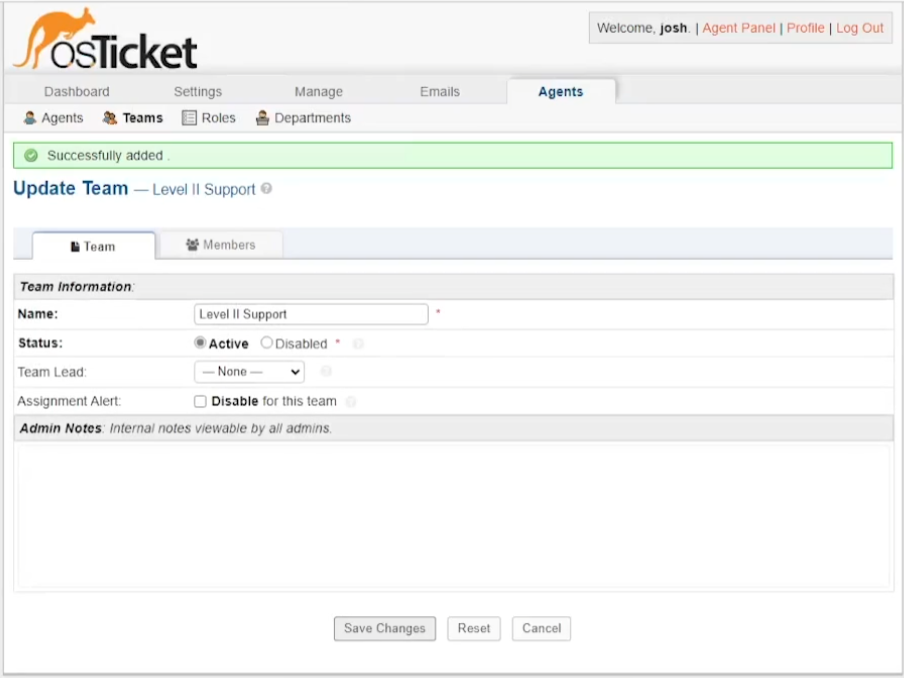Open Departments using its icon
The image size is (904, 678).
(262, 117)
